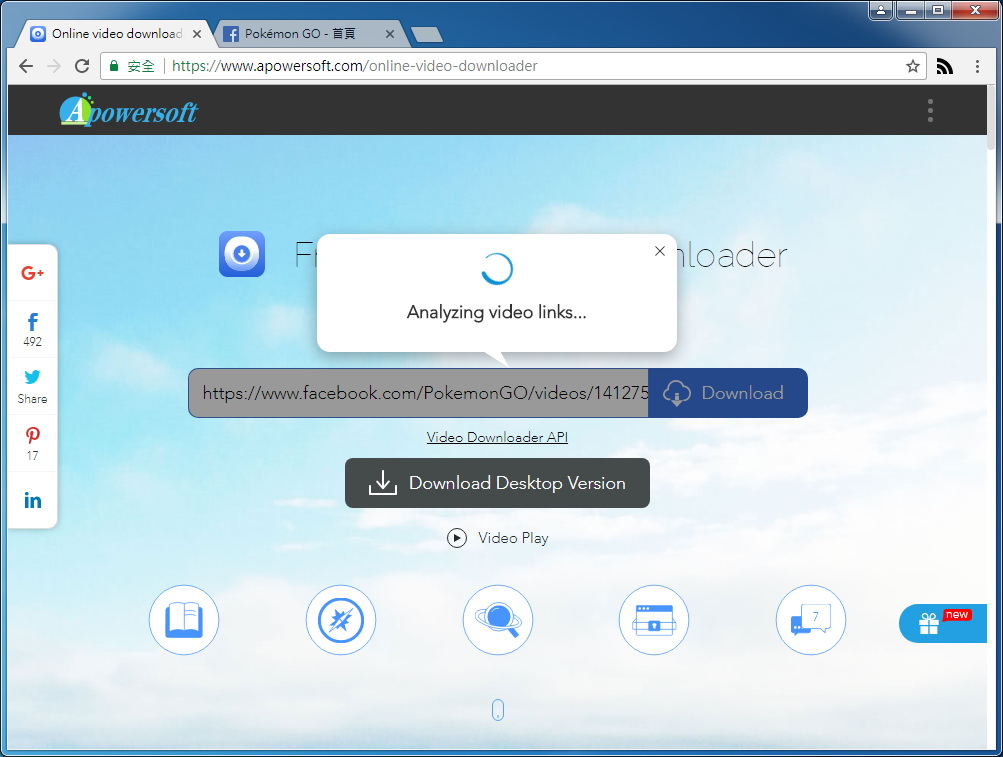Close the Online video downloader tab
Image resolution: width=1003 pixels, height=757 pixels.
tap(197, 34)
